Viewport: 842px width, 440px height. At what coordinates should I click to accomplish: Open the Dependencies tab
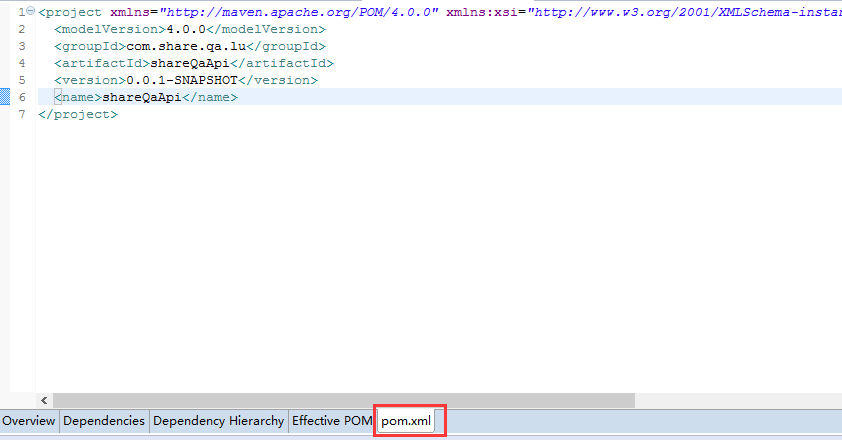(x=104, y=421)
